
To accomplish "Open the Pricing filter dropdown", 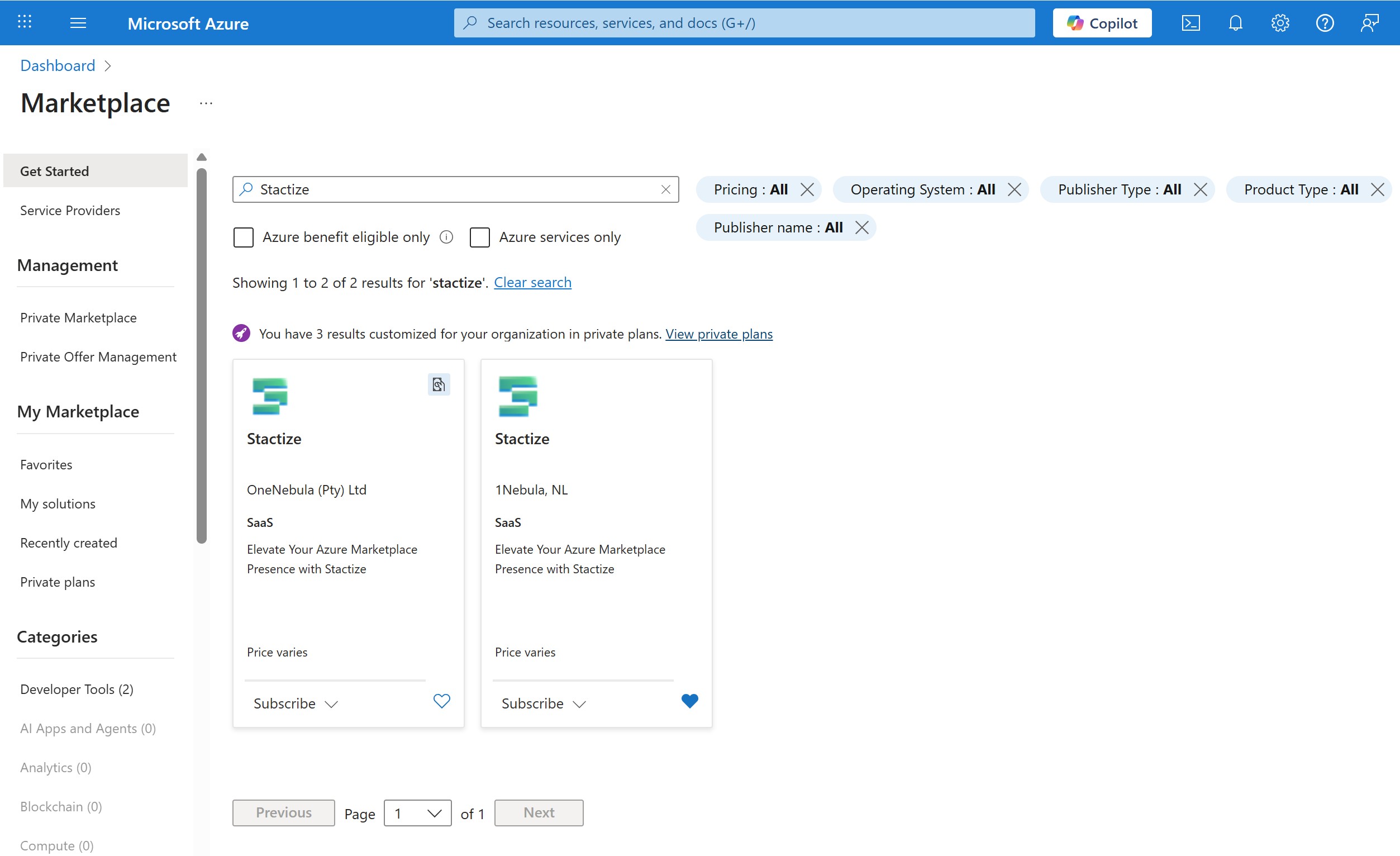I will pos(750,189).
